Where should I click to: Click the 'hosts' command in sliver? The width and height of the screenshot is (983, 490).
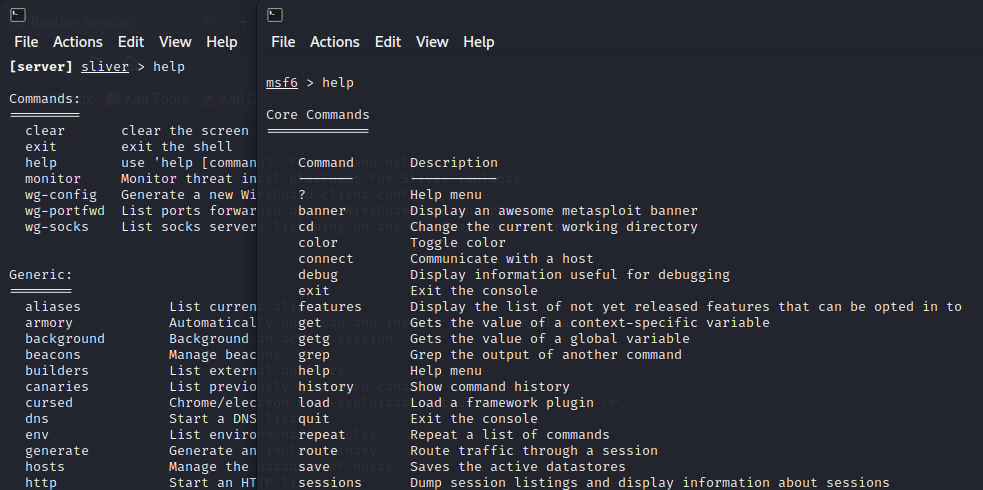click(x=45, y=467)
